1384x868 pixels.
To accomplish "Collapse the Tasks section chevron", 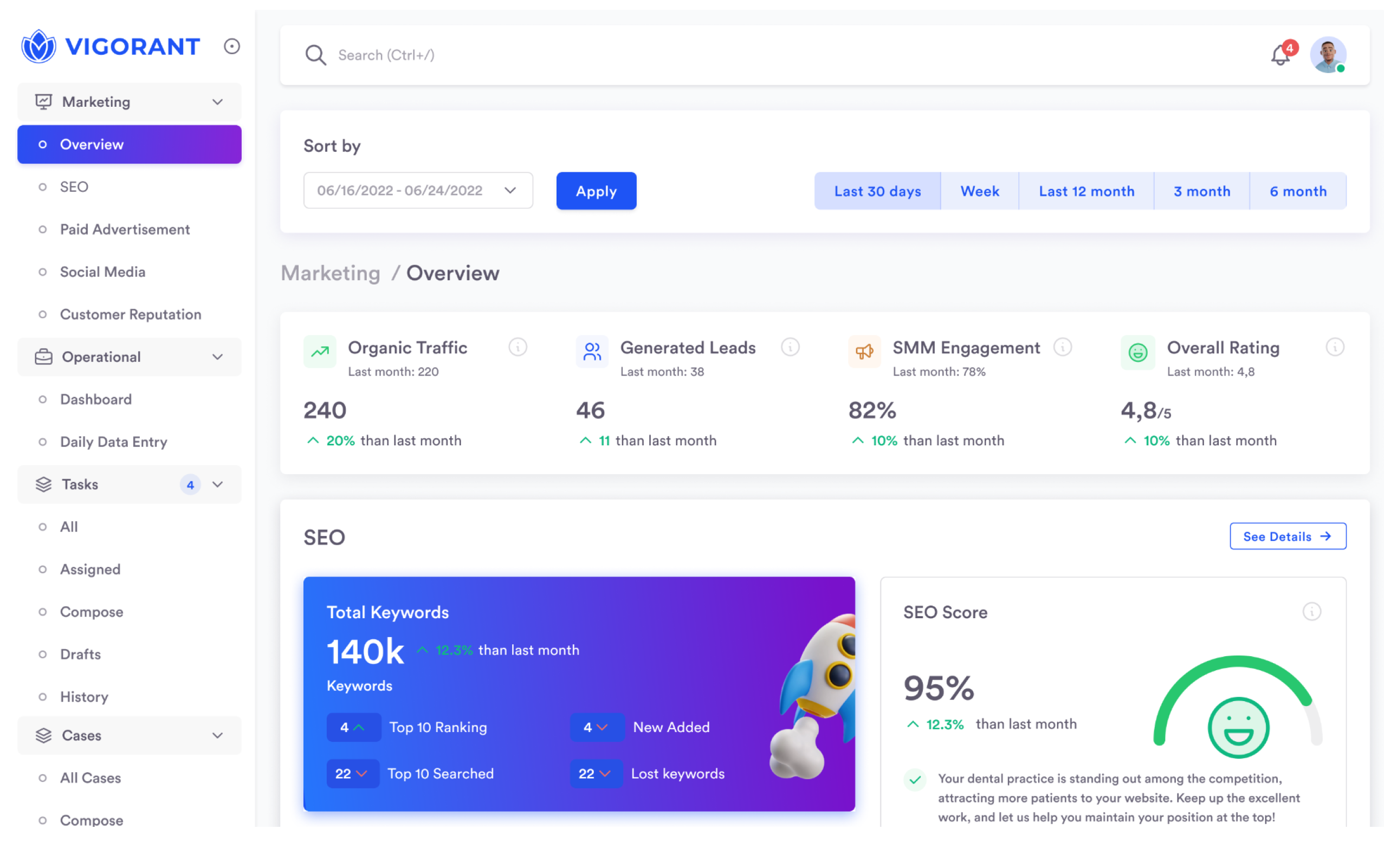I will [217, 484].
